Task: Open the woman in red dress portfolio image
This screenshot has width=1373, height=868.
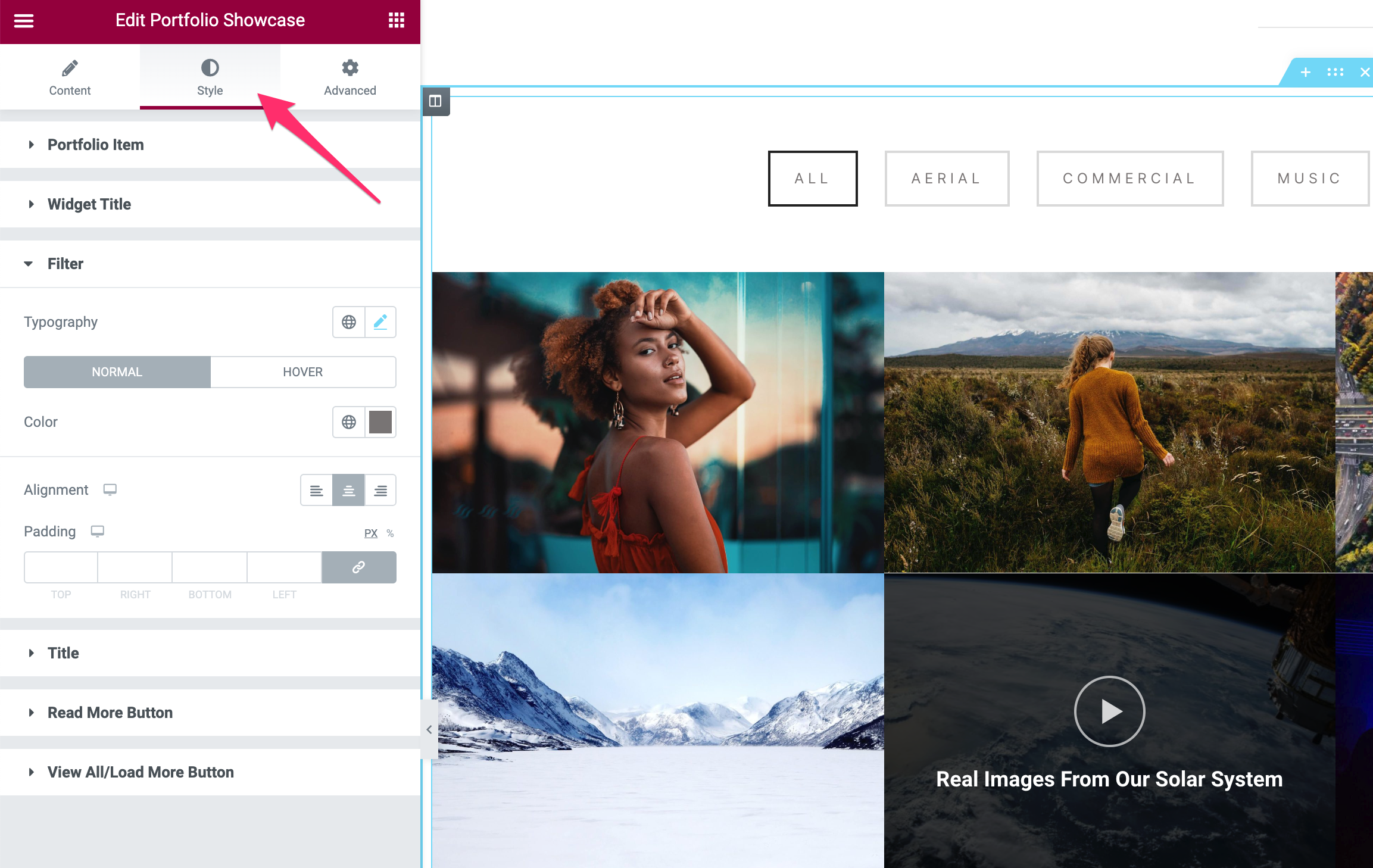Action: [658, 423]
